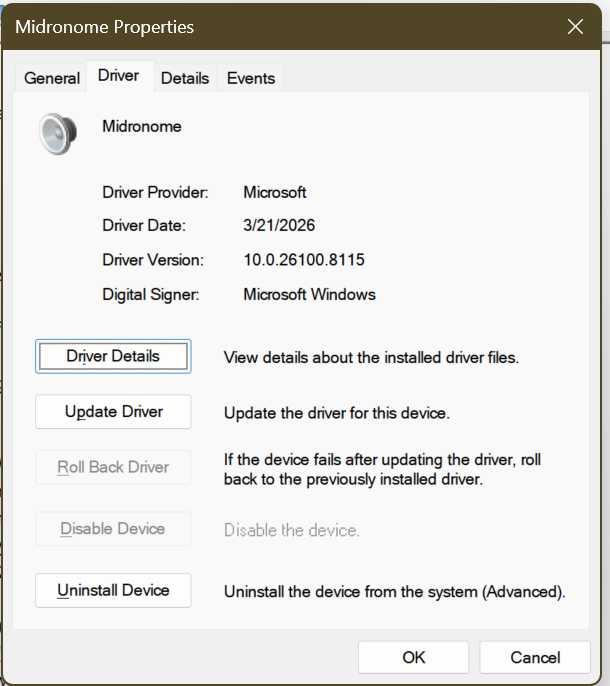Click the Roll Back Driver button
610x686 pixels.
(x=113, y=467)
